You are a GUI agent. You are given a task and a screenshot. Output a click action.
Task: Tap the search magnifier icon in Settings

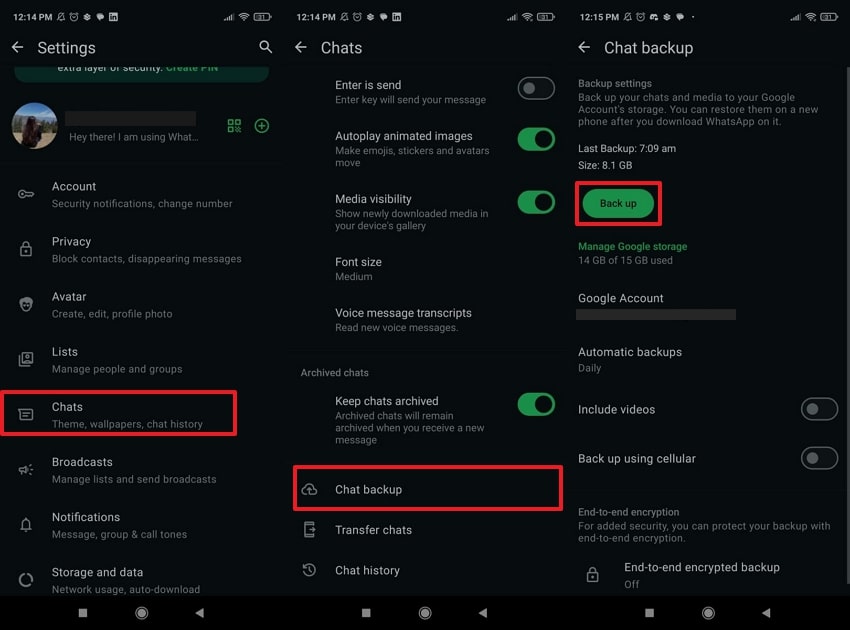click(265, 47)
